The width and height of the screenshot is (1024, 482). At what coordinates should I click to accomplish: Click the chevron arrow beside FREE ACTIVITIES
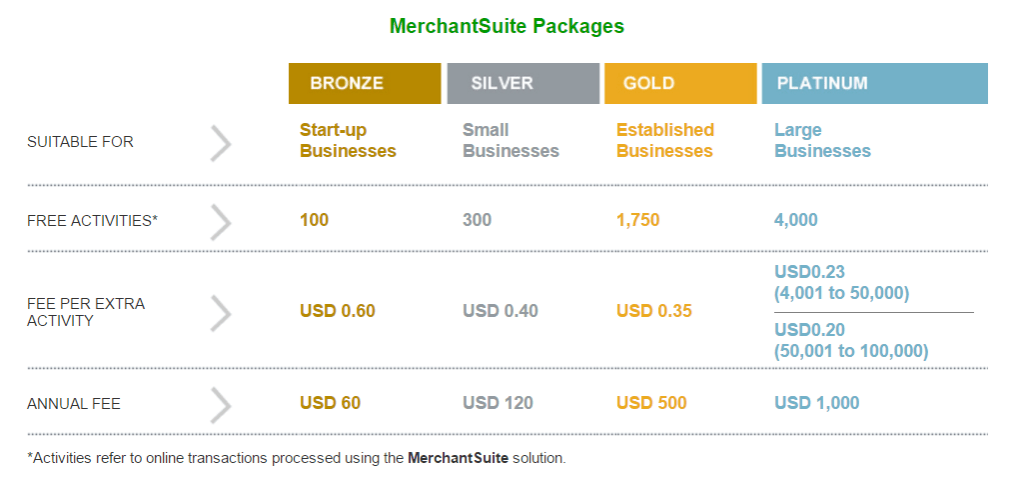(221, 222)
